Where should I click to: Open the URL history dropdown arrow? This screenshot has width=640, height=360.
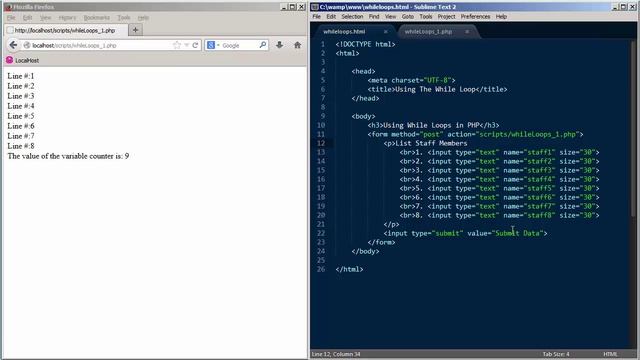pos(187,45)
